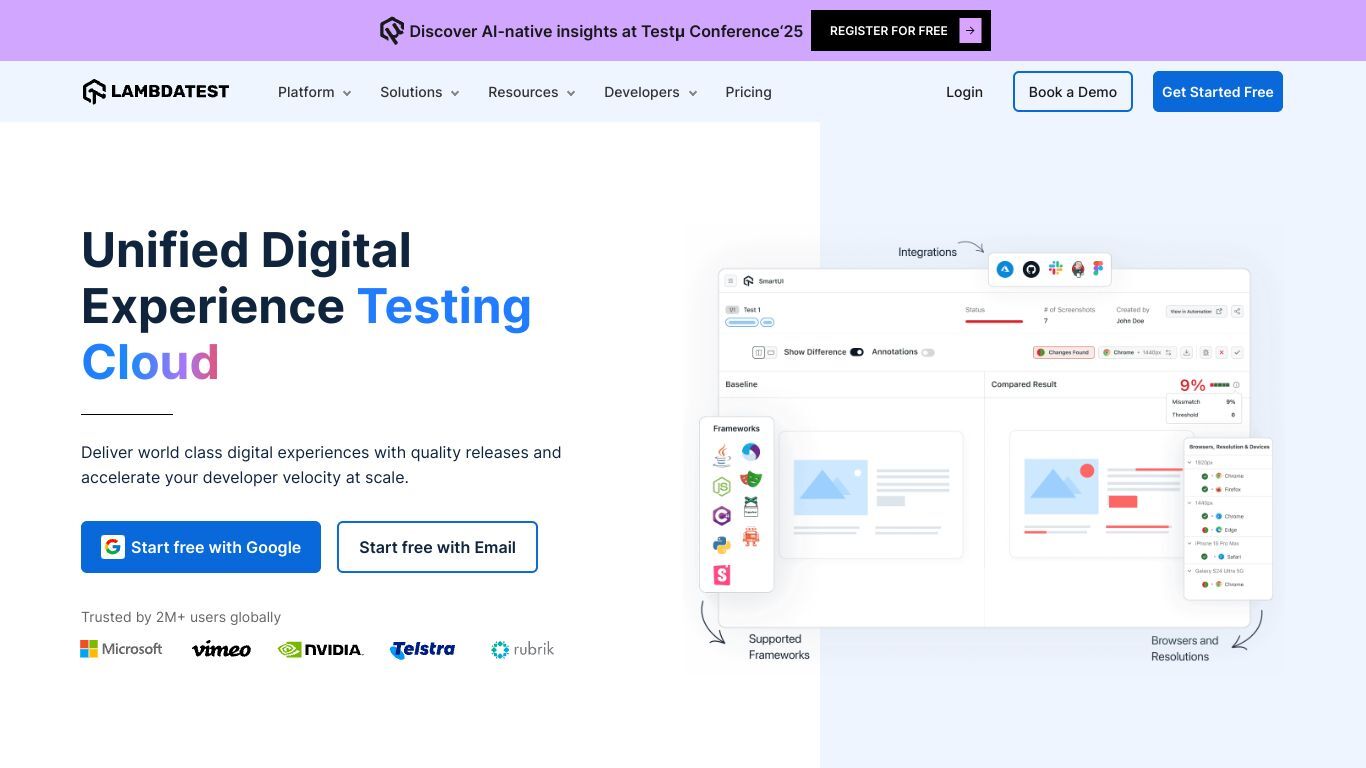Select the Java framework icon
This screenshot has height=768, width=1366.
pyautogui.click(x=722, y=456)
